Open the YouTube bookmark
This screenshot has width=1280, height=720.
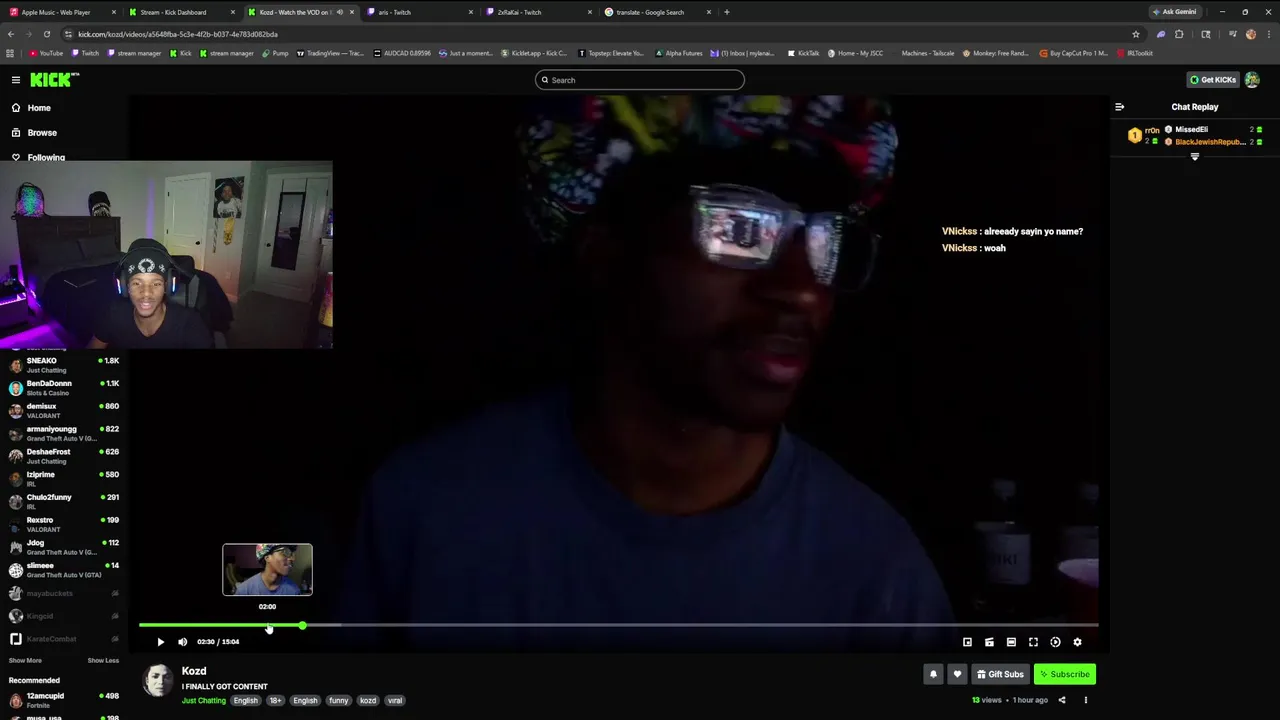click(46, 53)
